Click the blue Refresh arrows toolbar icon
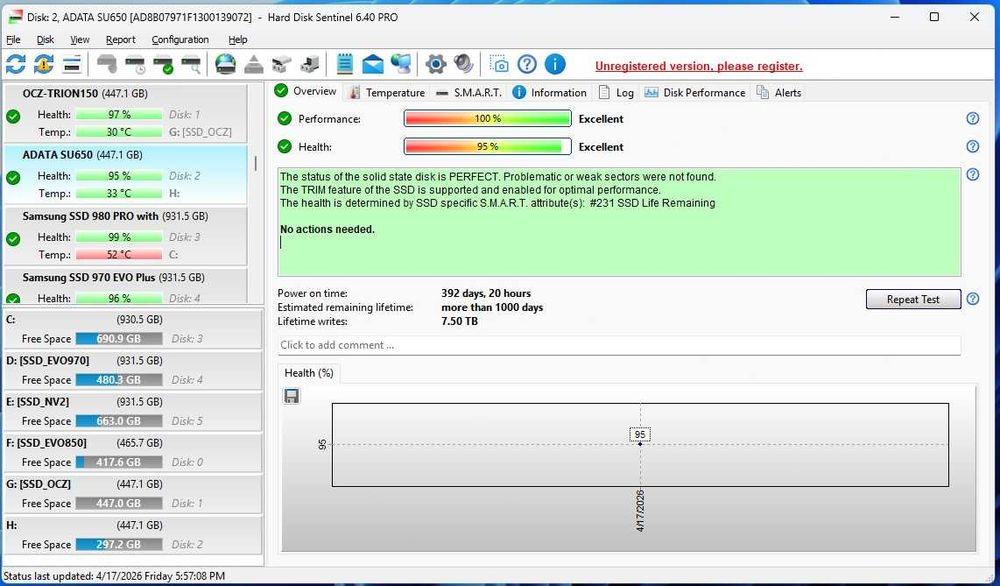 (x=16, y=64)
